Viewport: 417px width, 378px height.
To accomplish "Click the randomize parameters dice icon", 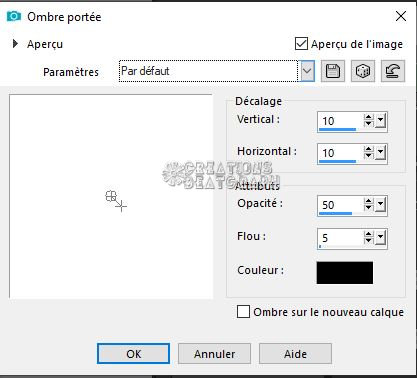I will 363,71.
